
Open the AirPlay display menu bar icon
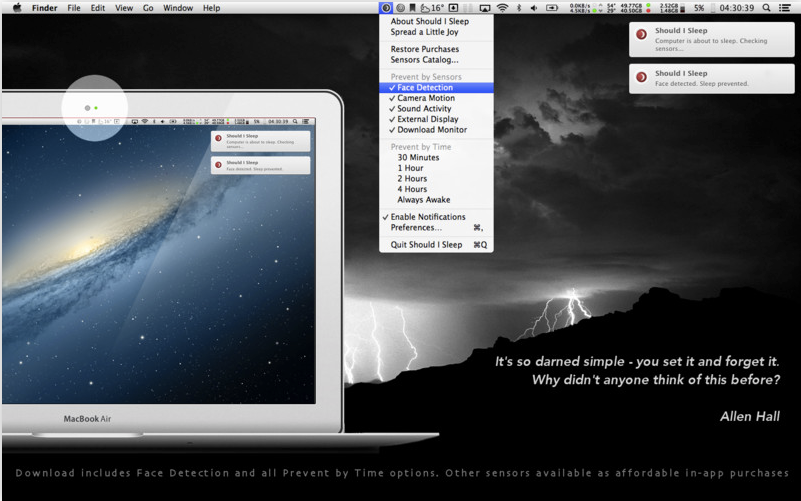click(485, 8)
